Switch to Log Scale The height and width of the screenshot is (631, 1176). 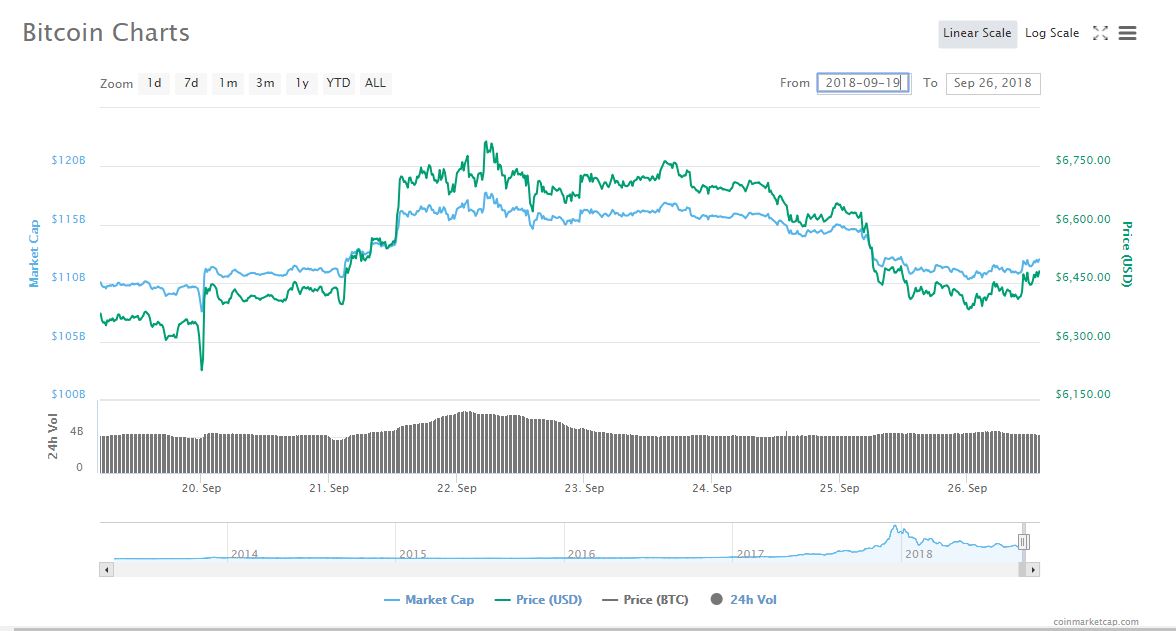point(1052,33)
